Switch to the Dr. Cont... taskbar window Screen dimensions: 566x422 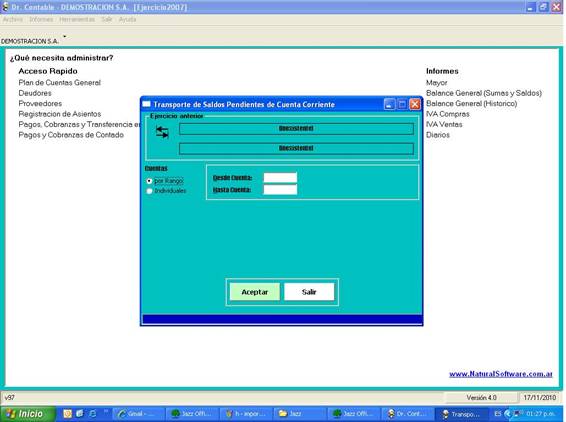[x=408, y=414]
